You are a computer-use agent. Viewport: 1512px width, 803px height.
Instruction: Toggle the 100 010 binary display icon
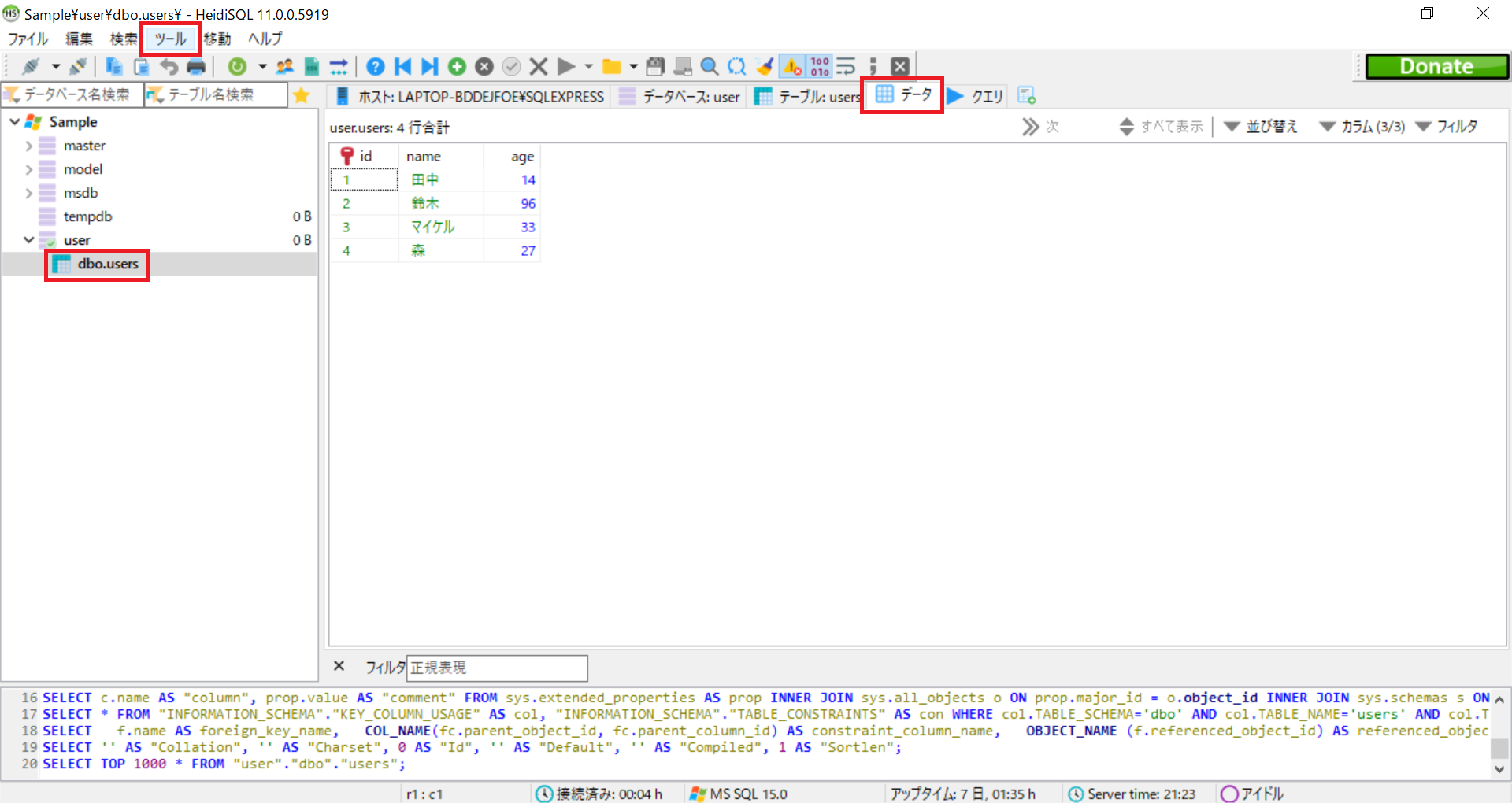coord(820,67)
